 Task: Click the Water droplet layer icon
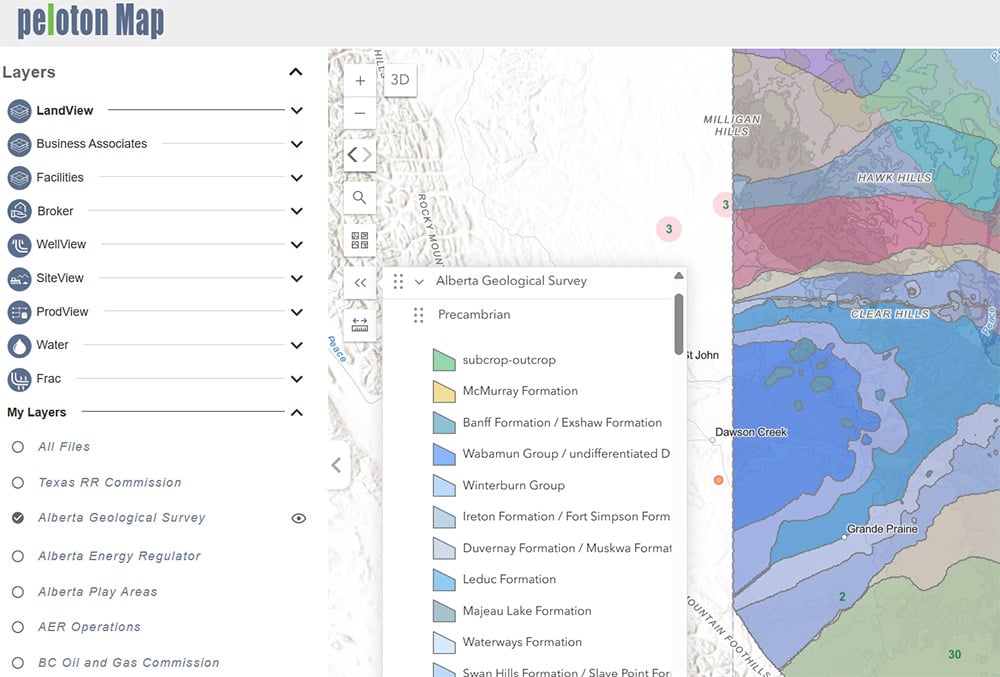click(x=20, y=345)
